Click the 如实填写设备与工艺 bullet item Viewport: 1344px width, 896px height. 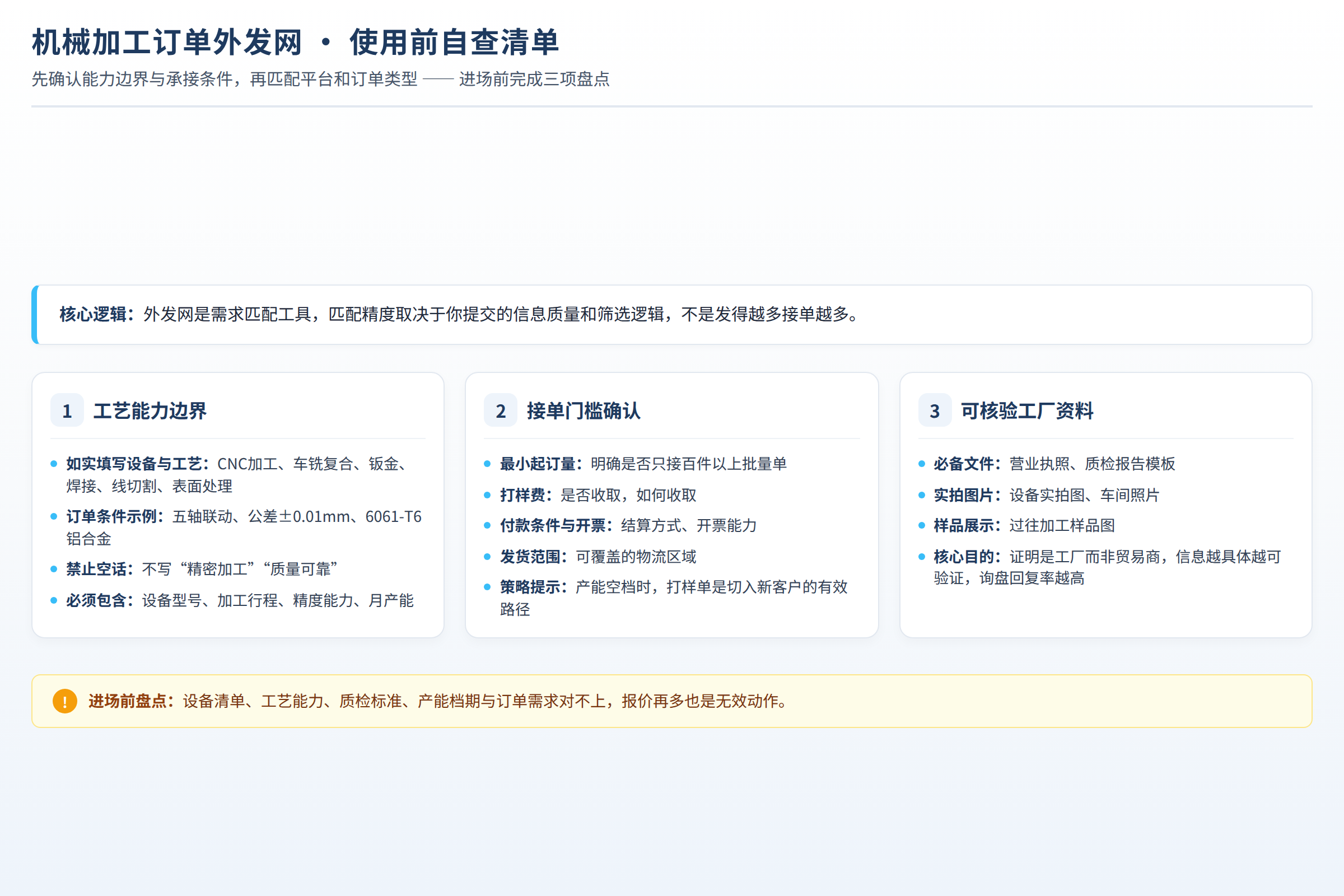tap(237, 474)
